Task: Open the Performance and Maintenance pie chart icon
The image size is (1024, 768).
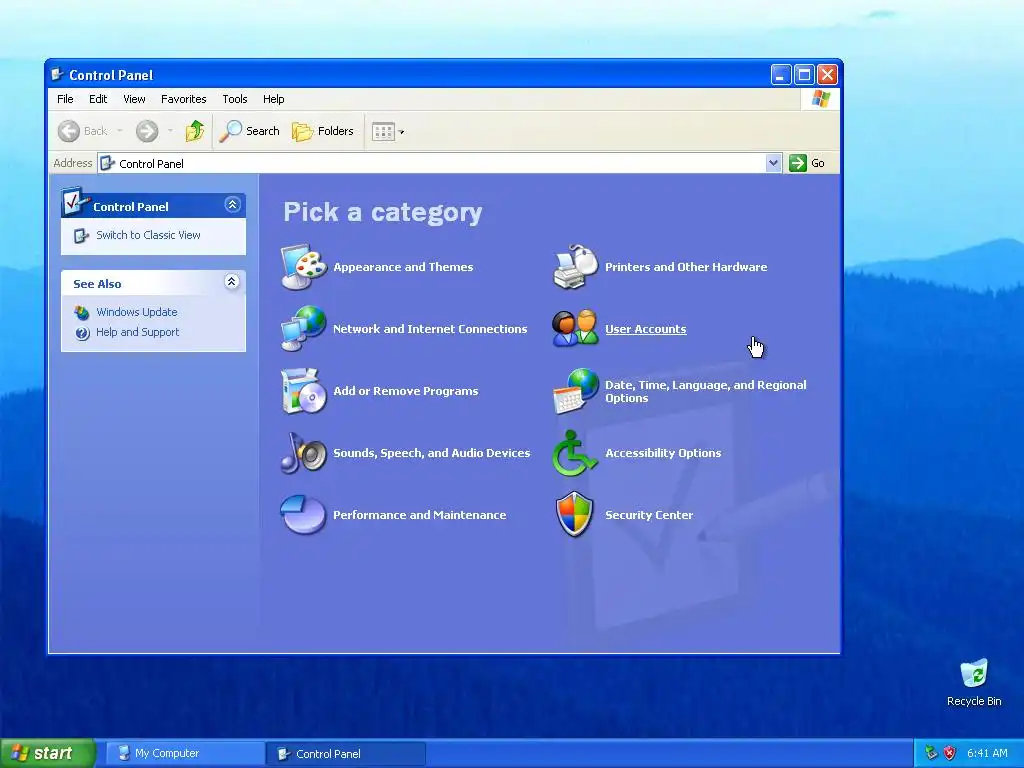Action: click(x=304, y=515)
